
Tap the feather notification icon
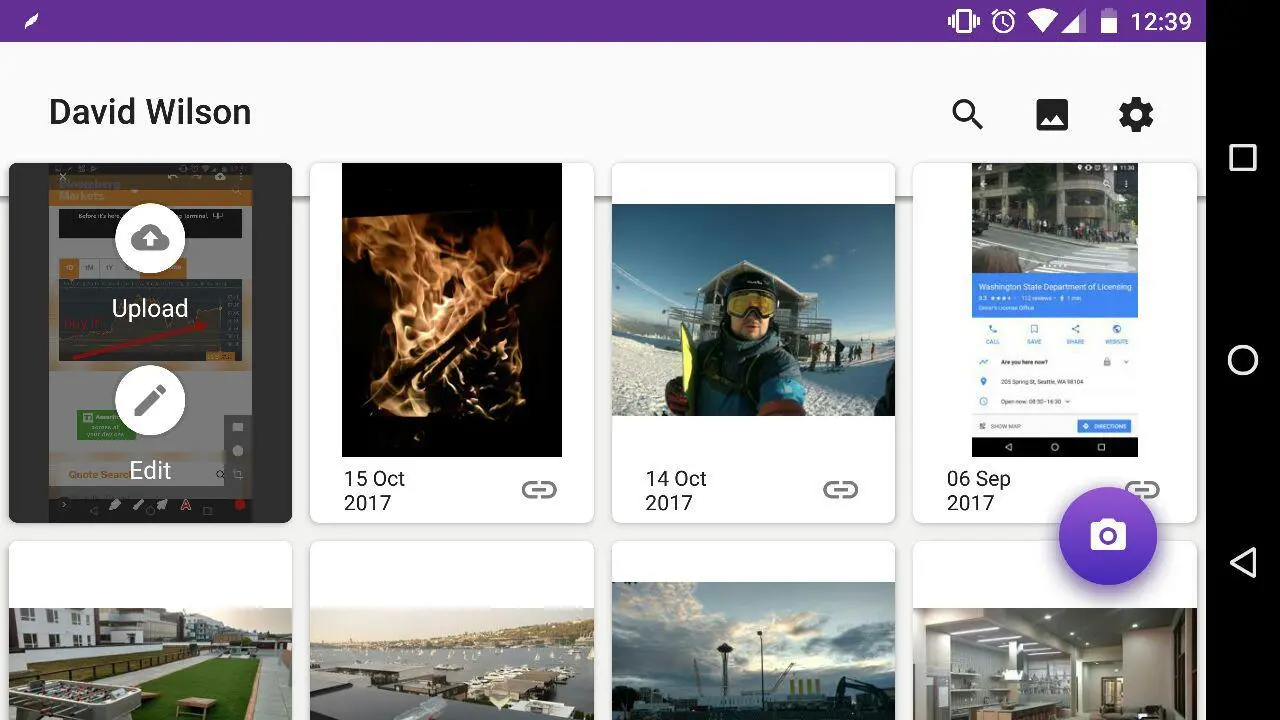pyautogui.click(x=32, y=21)
